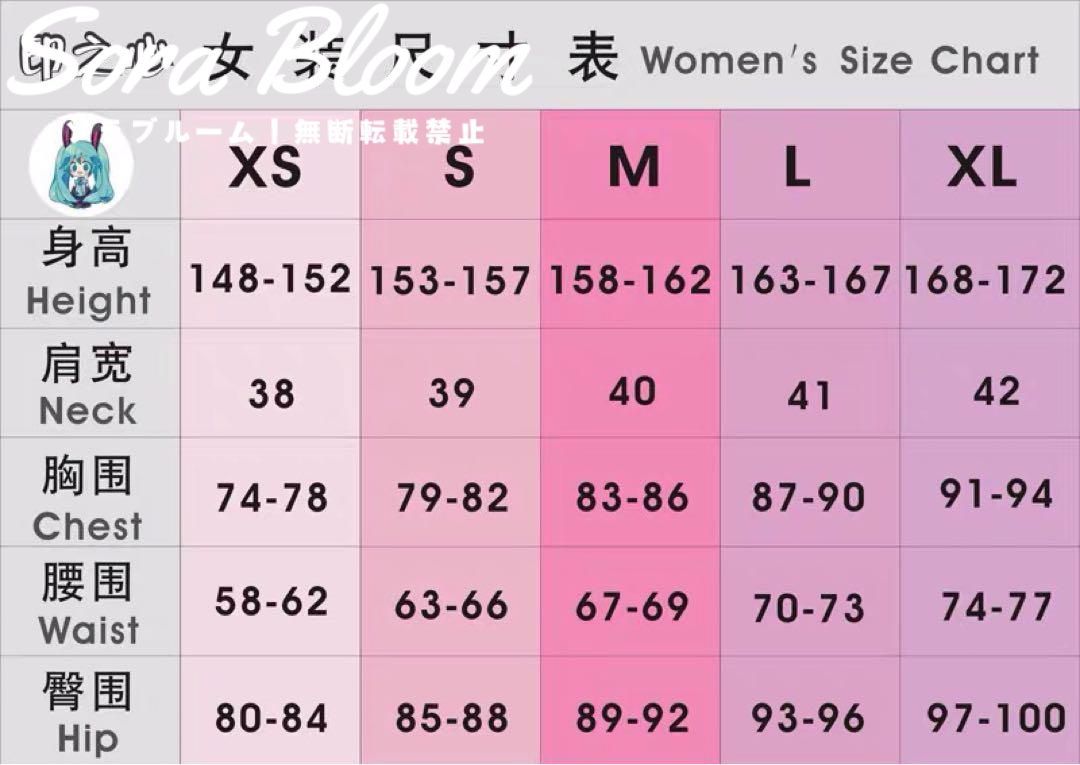Select the 39 neck value for S
The height and width of the screenshot is (765, 1080).
tap(452, 393)
